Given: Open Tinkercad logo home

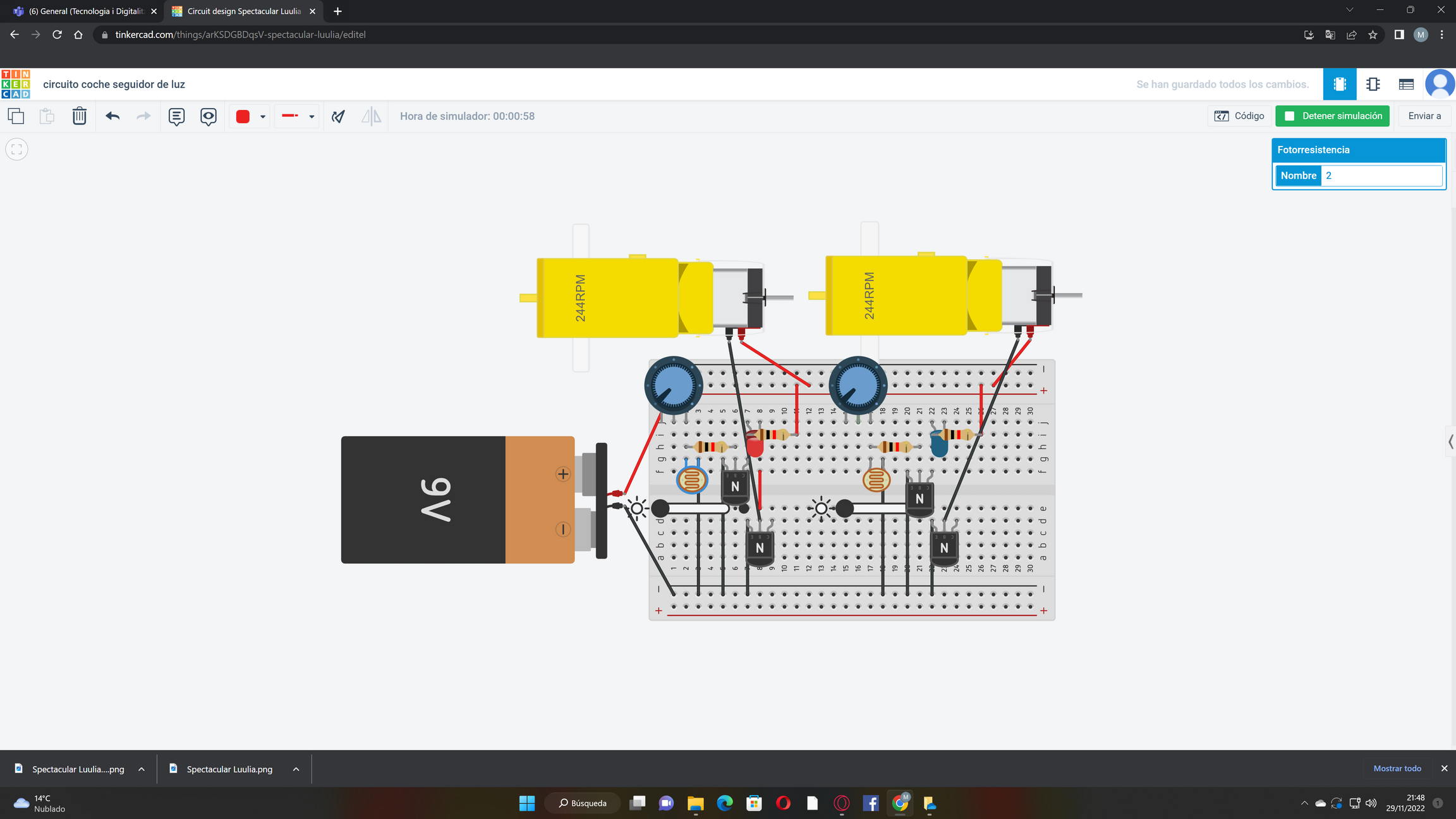Looking at the screenshot, I should pyautogui.click(x=16, y=84).
